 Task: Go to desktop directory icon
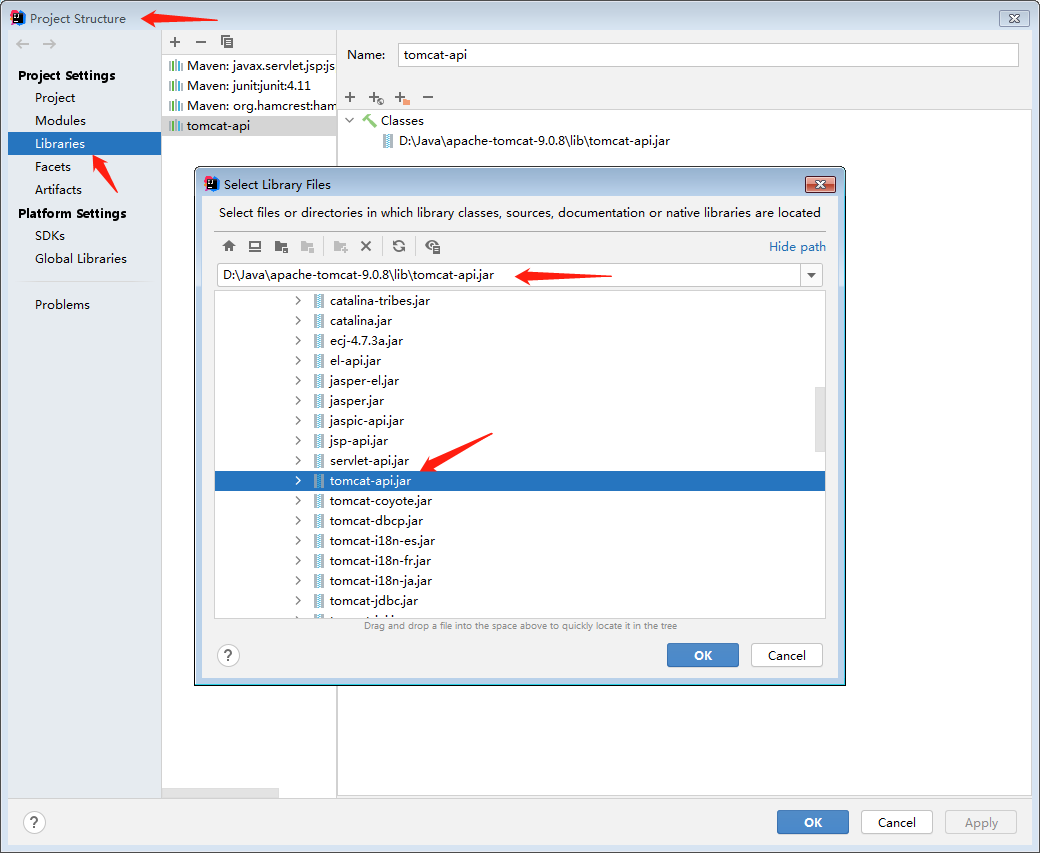point(255,246)
